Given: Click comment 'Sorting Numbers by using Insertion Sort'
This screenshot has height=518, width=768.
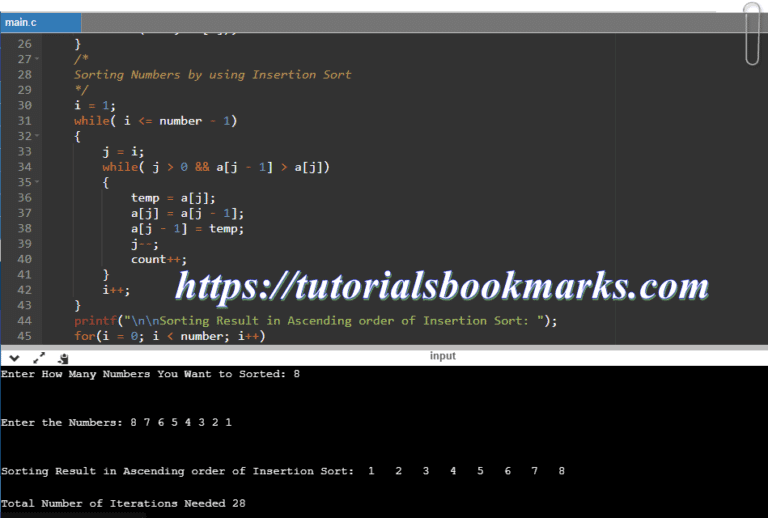Looking at the screenshot, I should click(x=213, y=75).
